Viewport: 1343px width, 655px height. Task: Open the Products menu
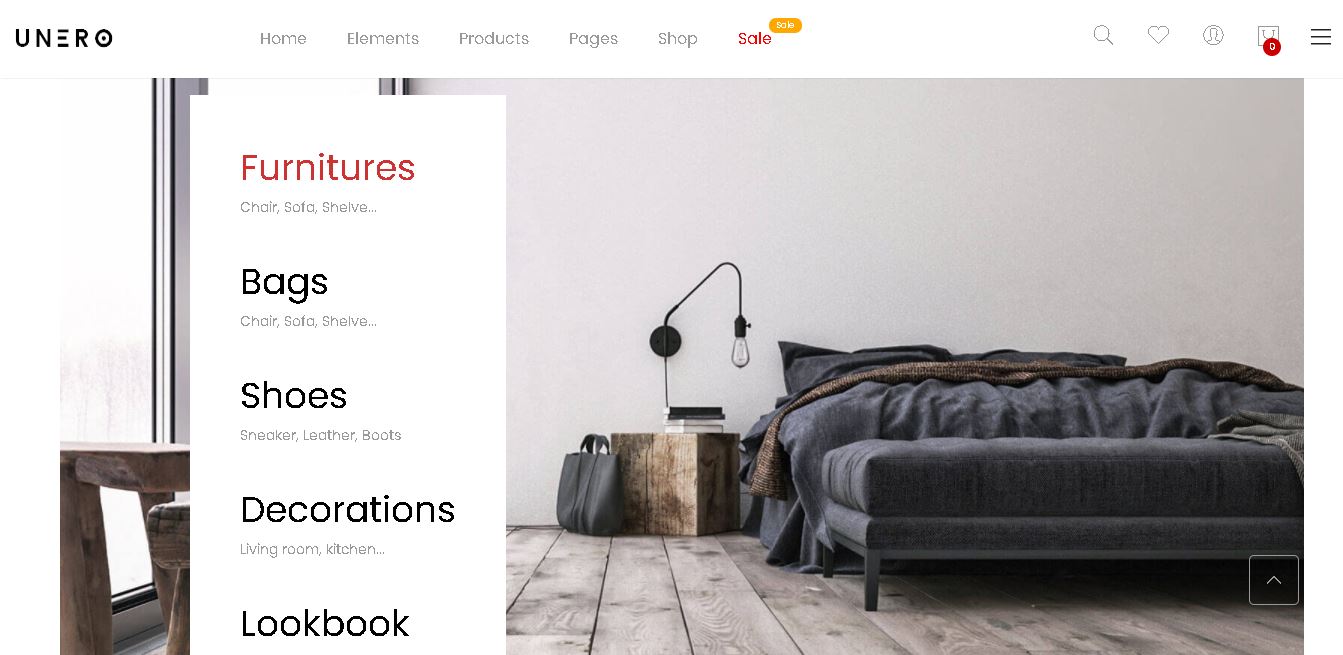point(494,38)
